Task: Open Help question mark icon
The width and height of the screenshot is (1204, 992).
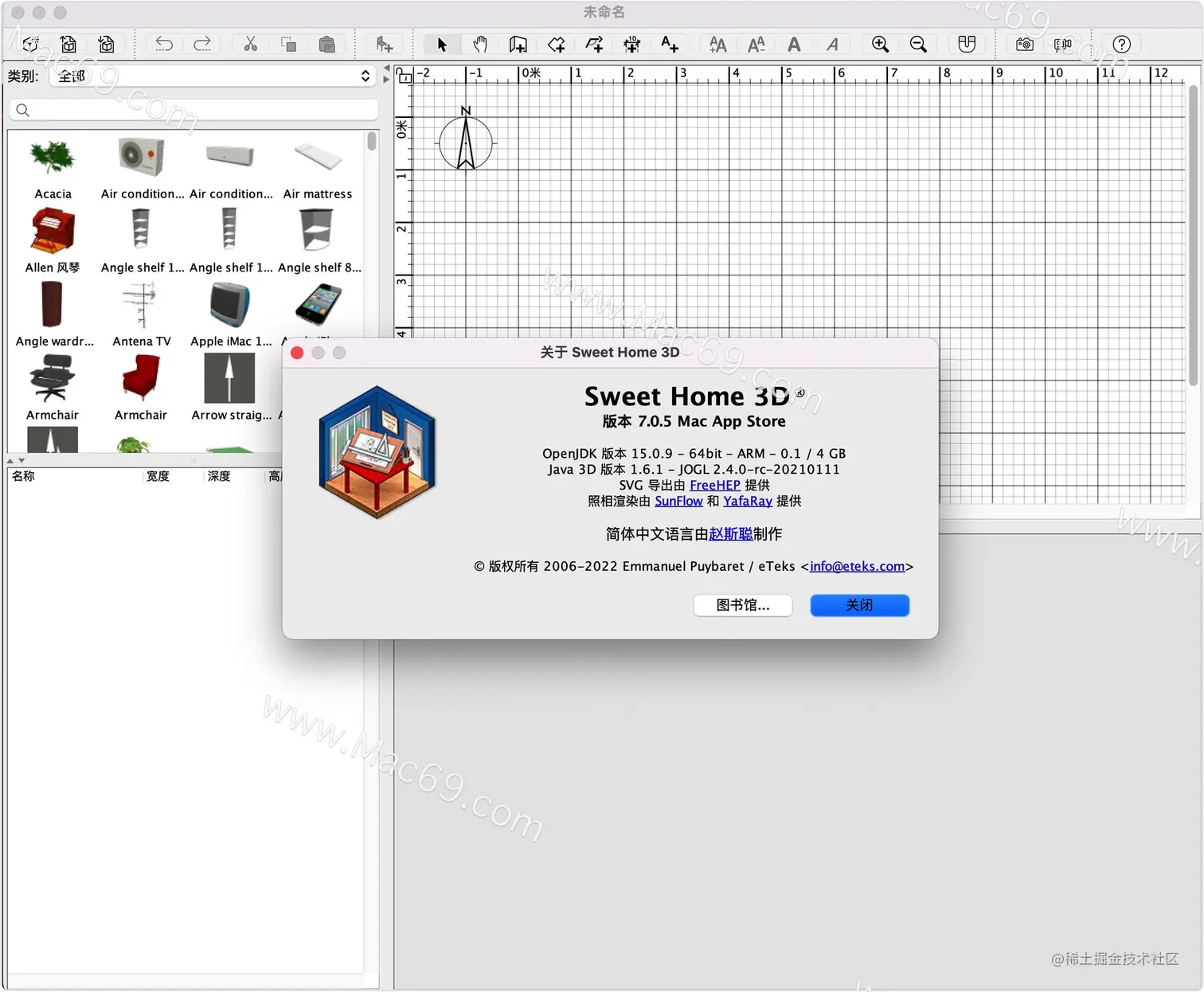Action: pos(1122,45)
